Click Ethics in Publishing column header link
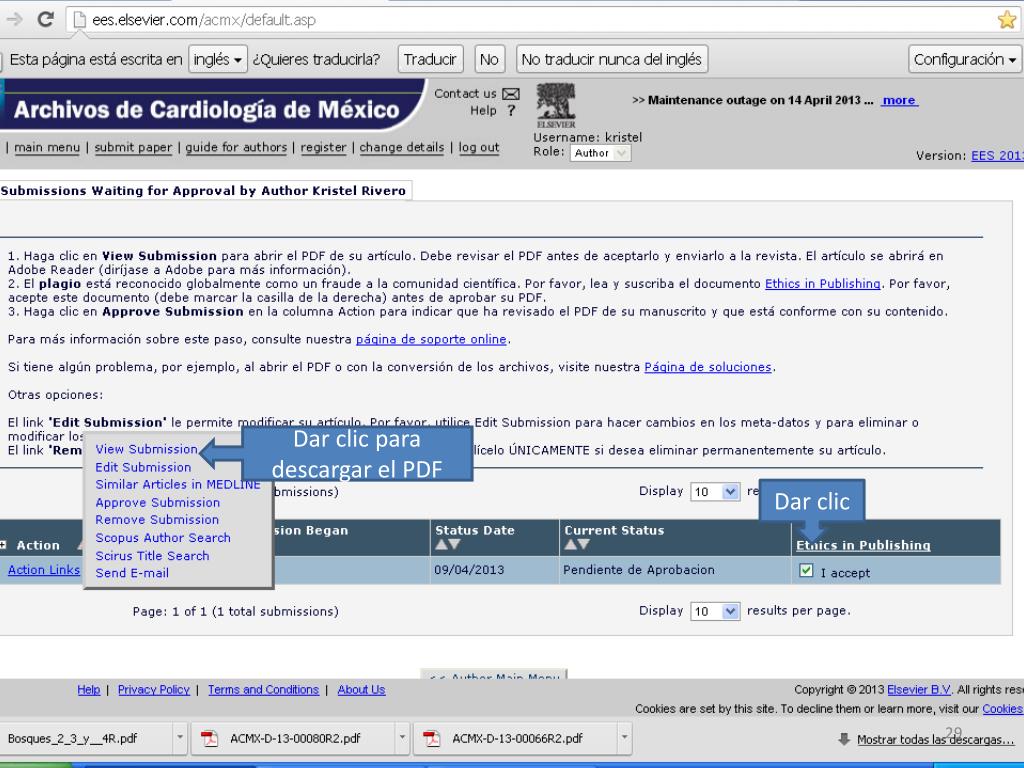Viewport: 1024px width, 768px height. tap(863, 545)
